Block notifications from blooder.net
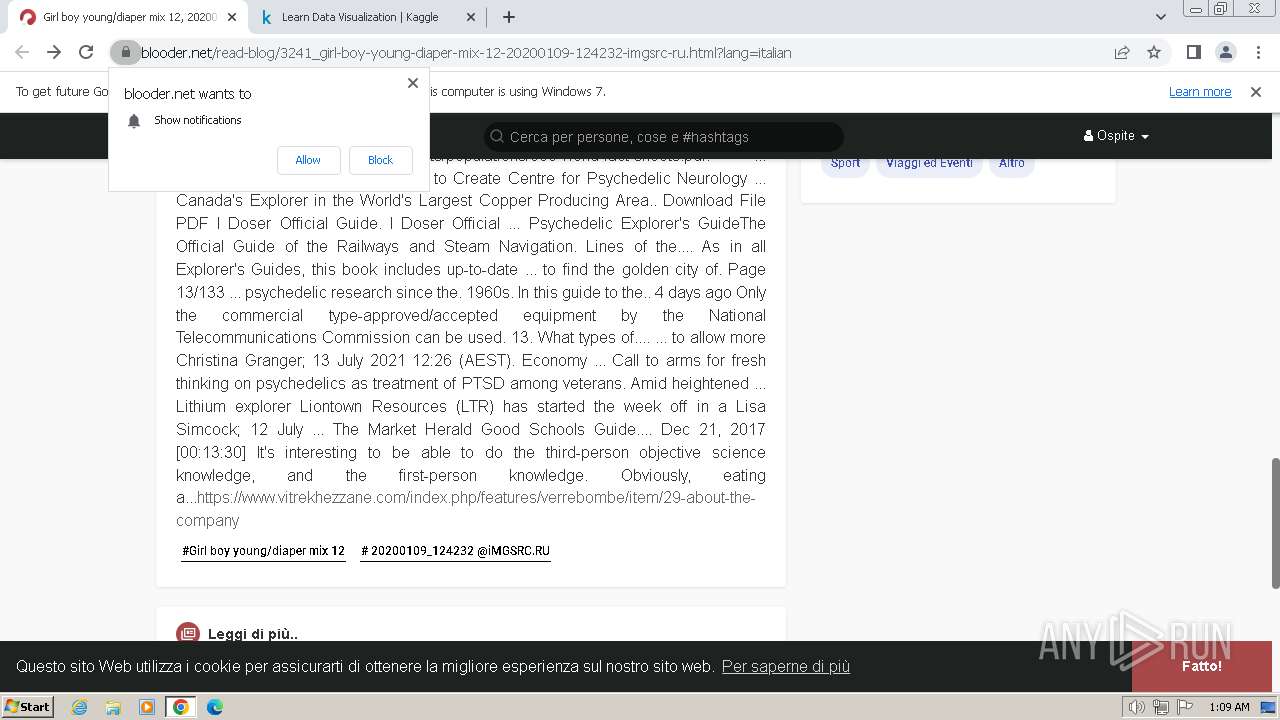Viewport: 1280px width, 720px height. click(x=380, y=160)
